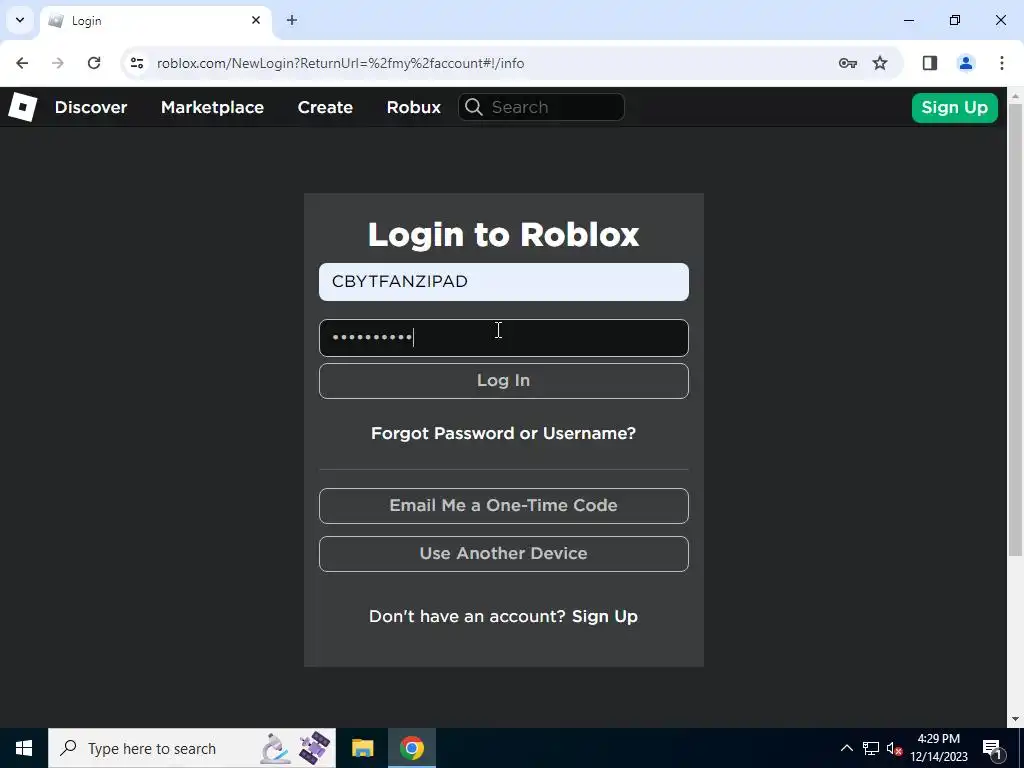Show hidden system tray icons
Viewport: 1024px width, 768px height.
(846, 748)
